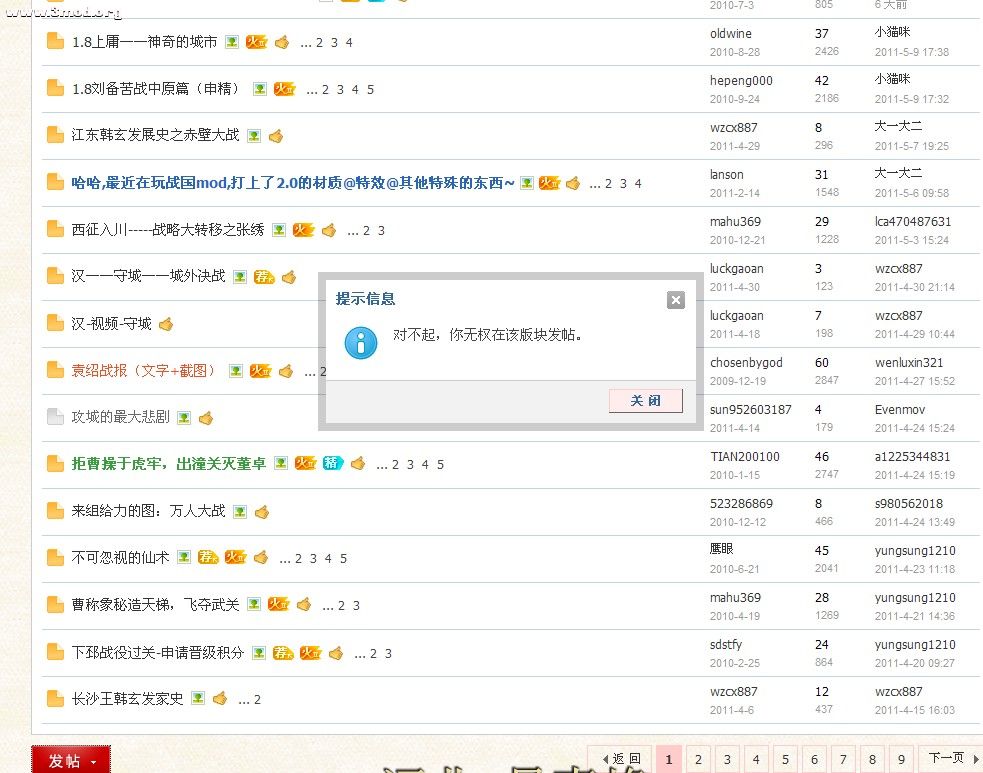
Task: Click folder icon beside 江东韩玄发展史之赤壁大战
Action: tap(55, 135)
